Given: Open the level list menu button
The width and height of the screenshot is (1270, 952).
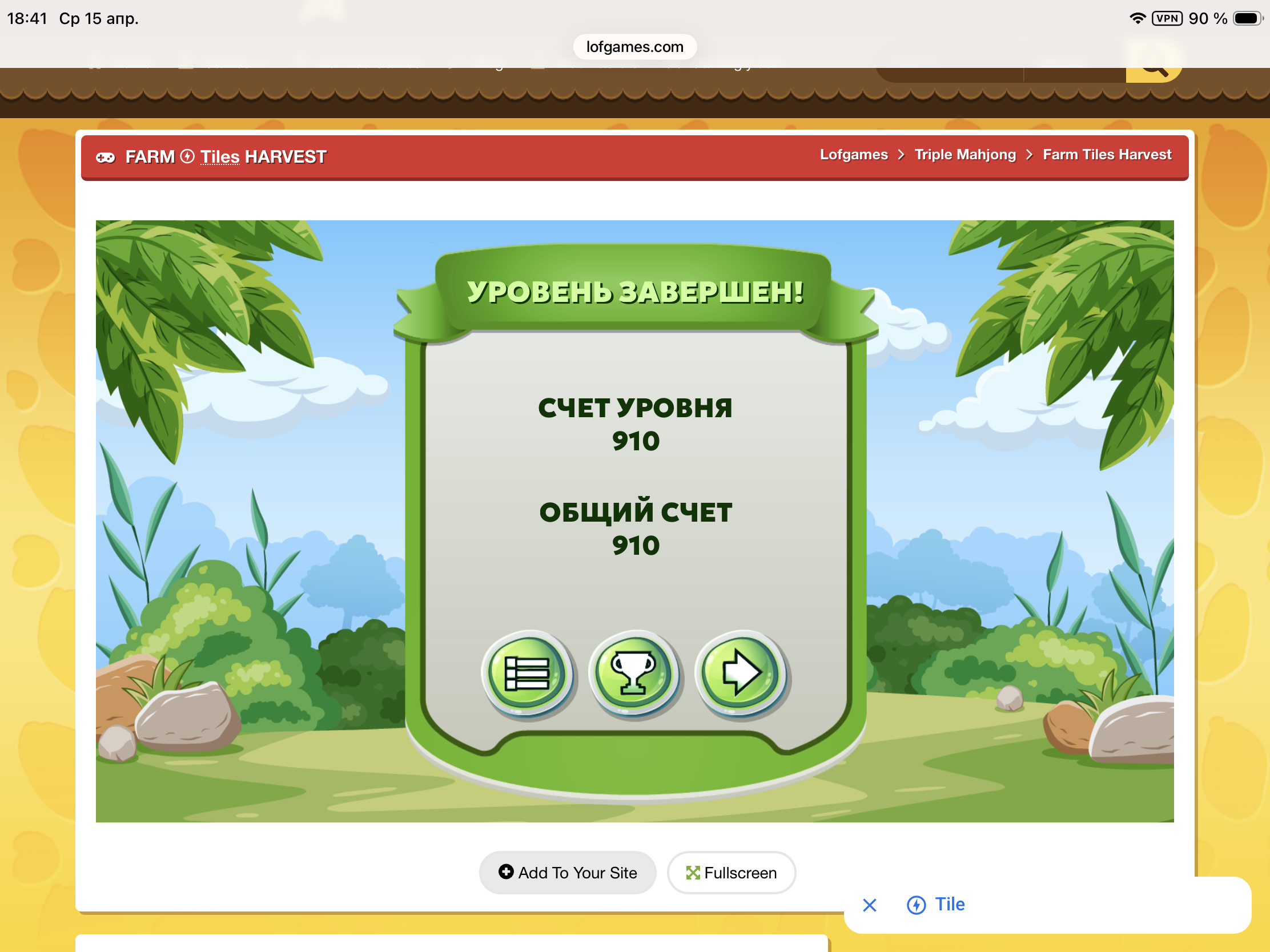Looking at the screenshot, I should coord(527,673).
